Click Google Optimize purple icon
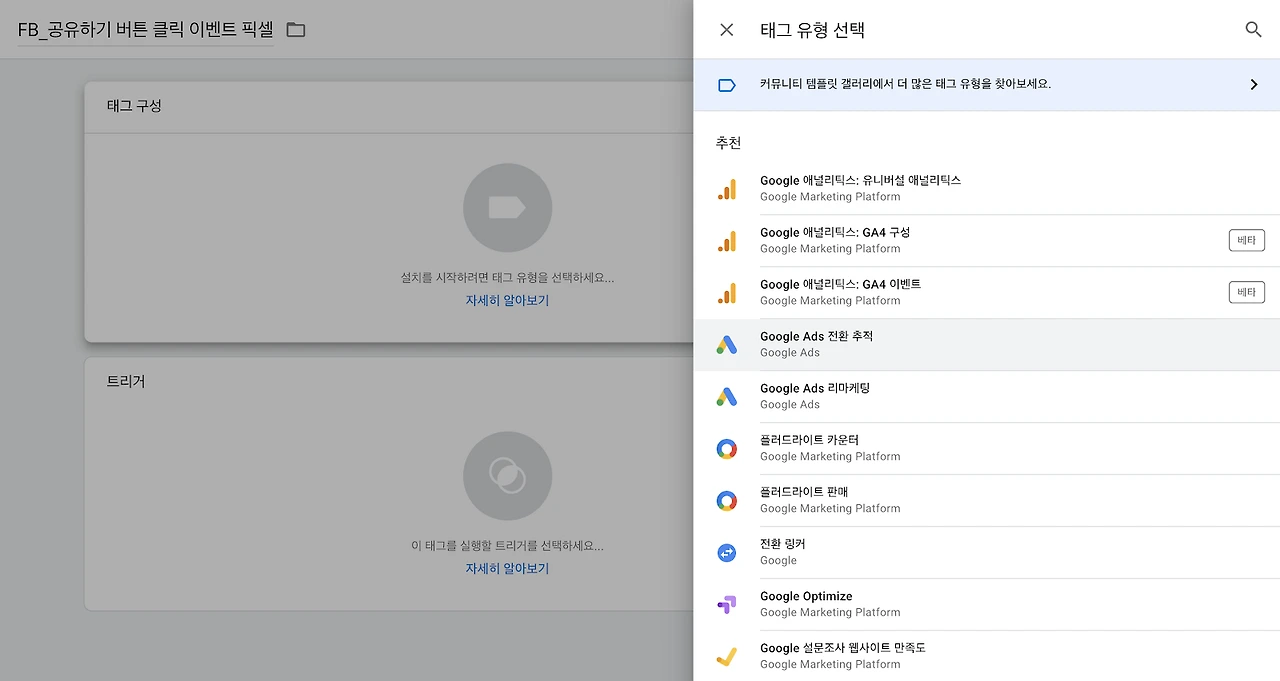 [x=727, y=605]
